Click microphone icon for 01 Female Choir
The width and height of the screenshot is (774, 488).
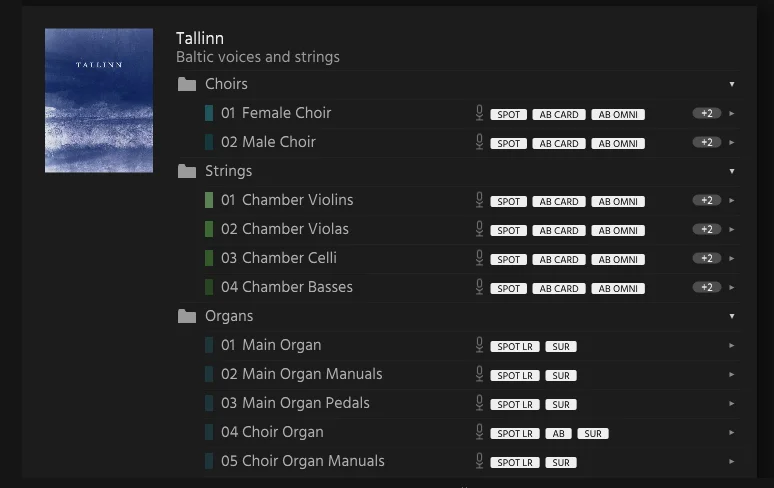pos(479,113)
